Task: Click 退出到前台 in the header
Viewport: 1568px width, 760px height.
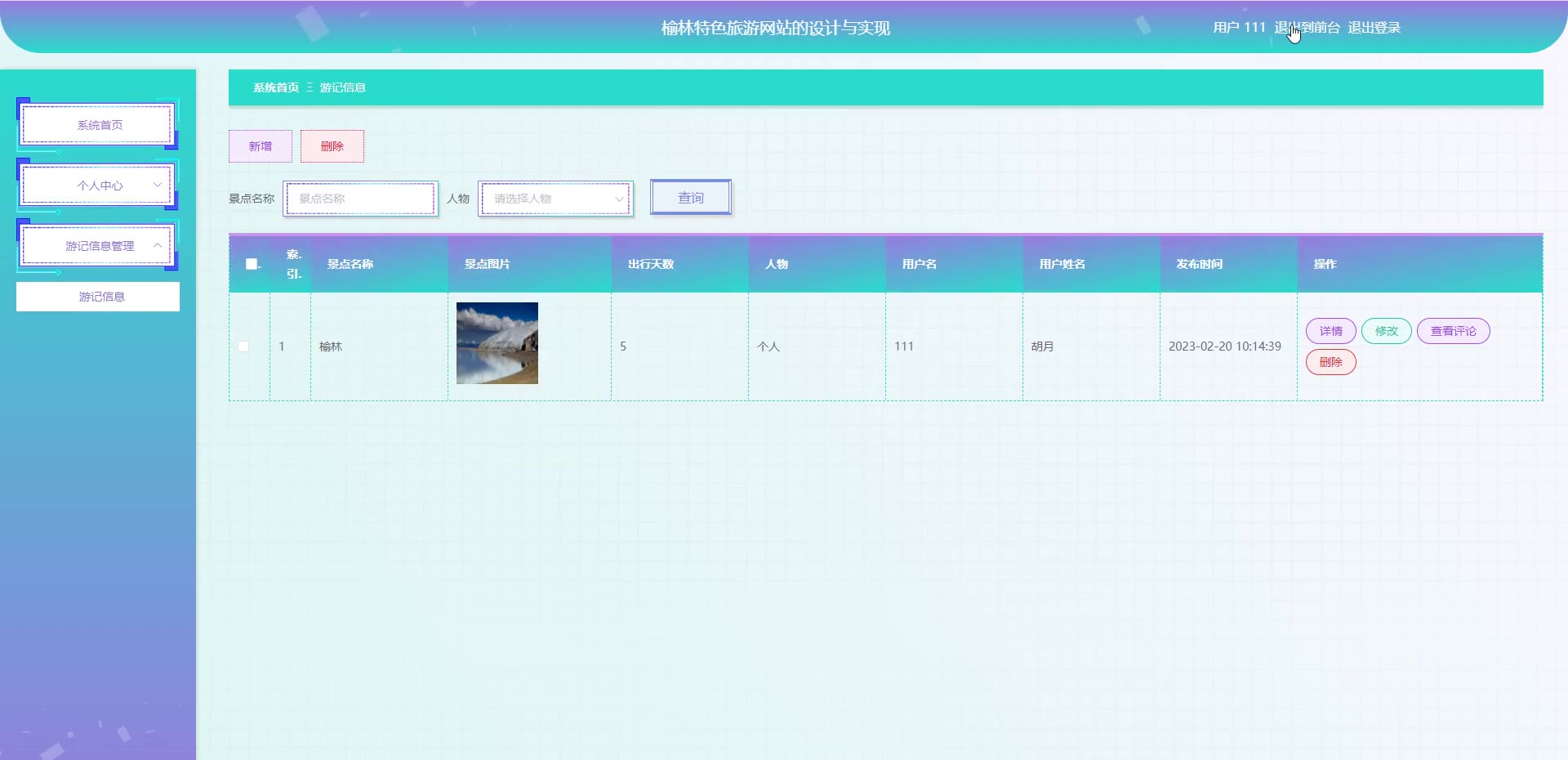Action: pos(1307,28)
